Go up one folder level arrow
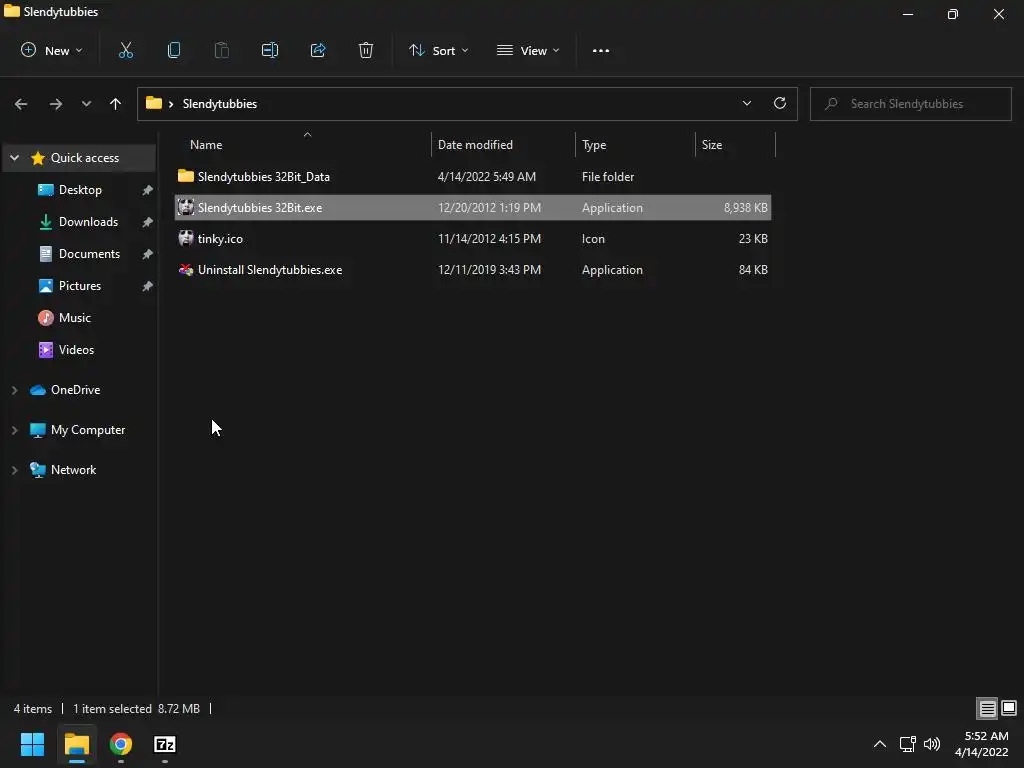This screenshot has width=1024, height=768. click(116, 104)
